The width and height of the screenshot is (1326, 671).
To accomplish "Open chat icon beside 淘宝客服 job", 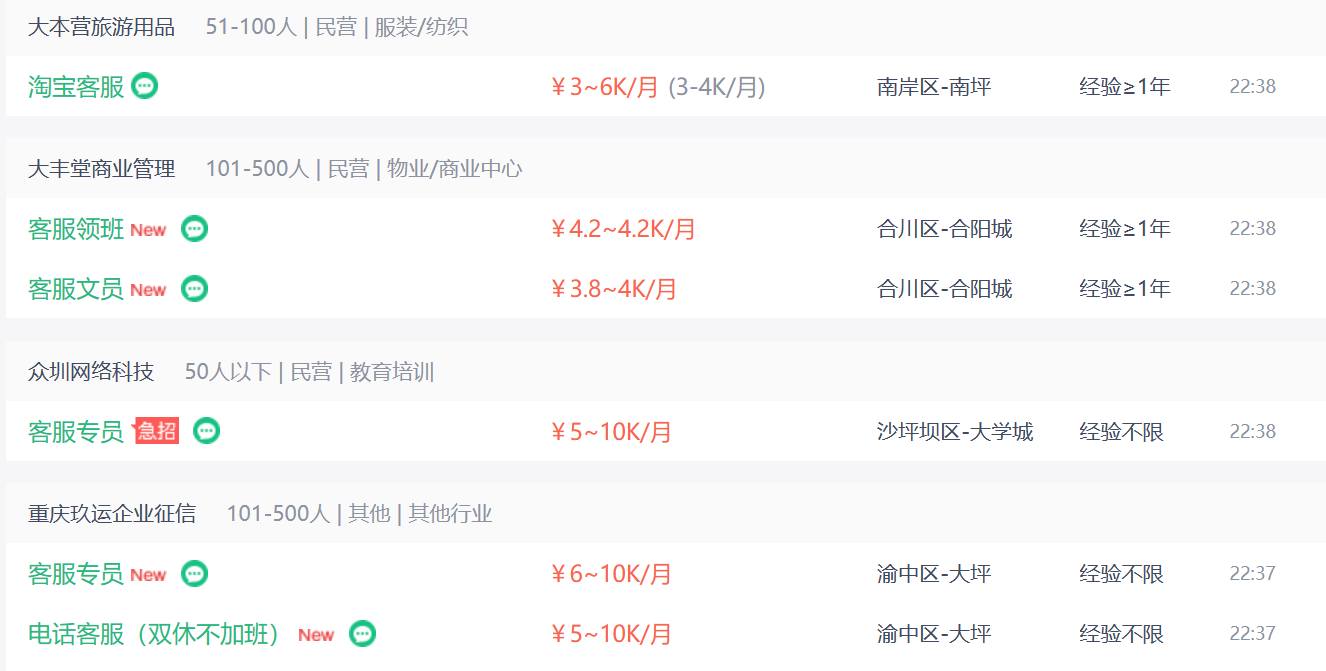I will pos(145,86).
